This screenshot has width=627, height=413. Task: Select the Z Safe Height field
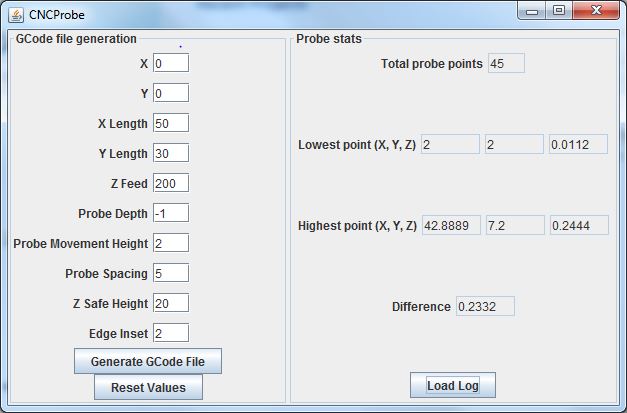(171, 303)
